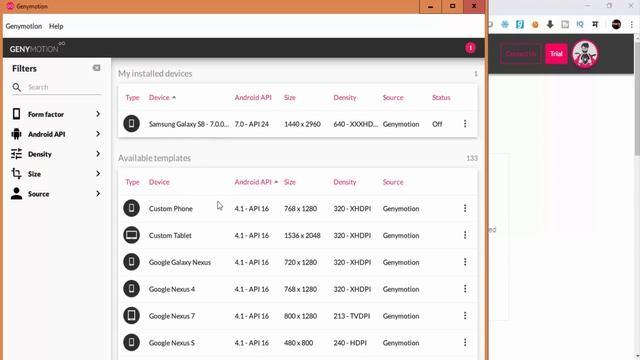The width and height of the screenshot is (640, 360).
Task: Click the Google Nexus 7 device icon
Action: (131, 316)
